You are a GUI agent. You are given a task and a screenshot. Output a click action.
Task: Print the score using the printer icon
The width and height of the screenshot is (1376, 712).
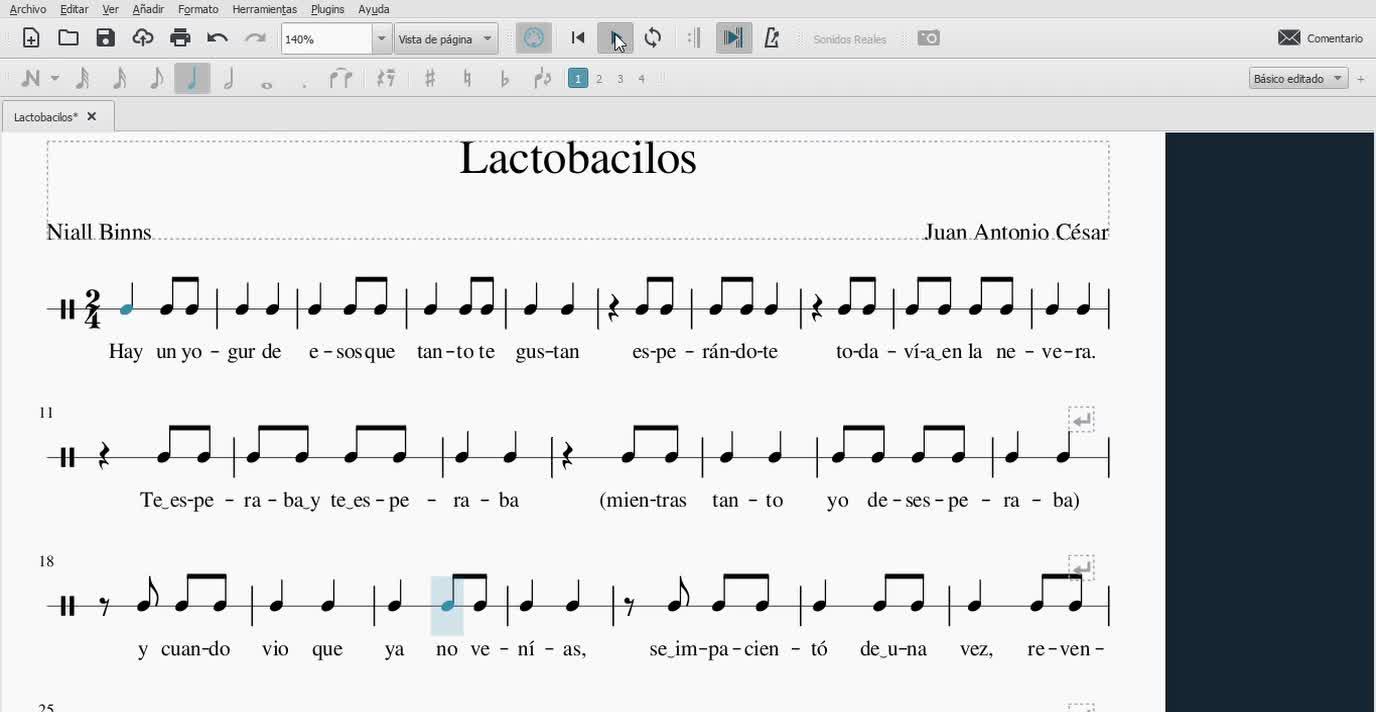(x=180, y=38)
